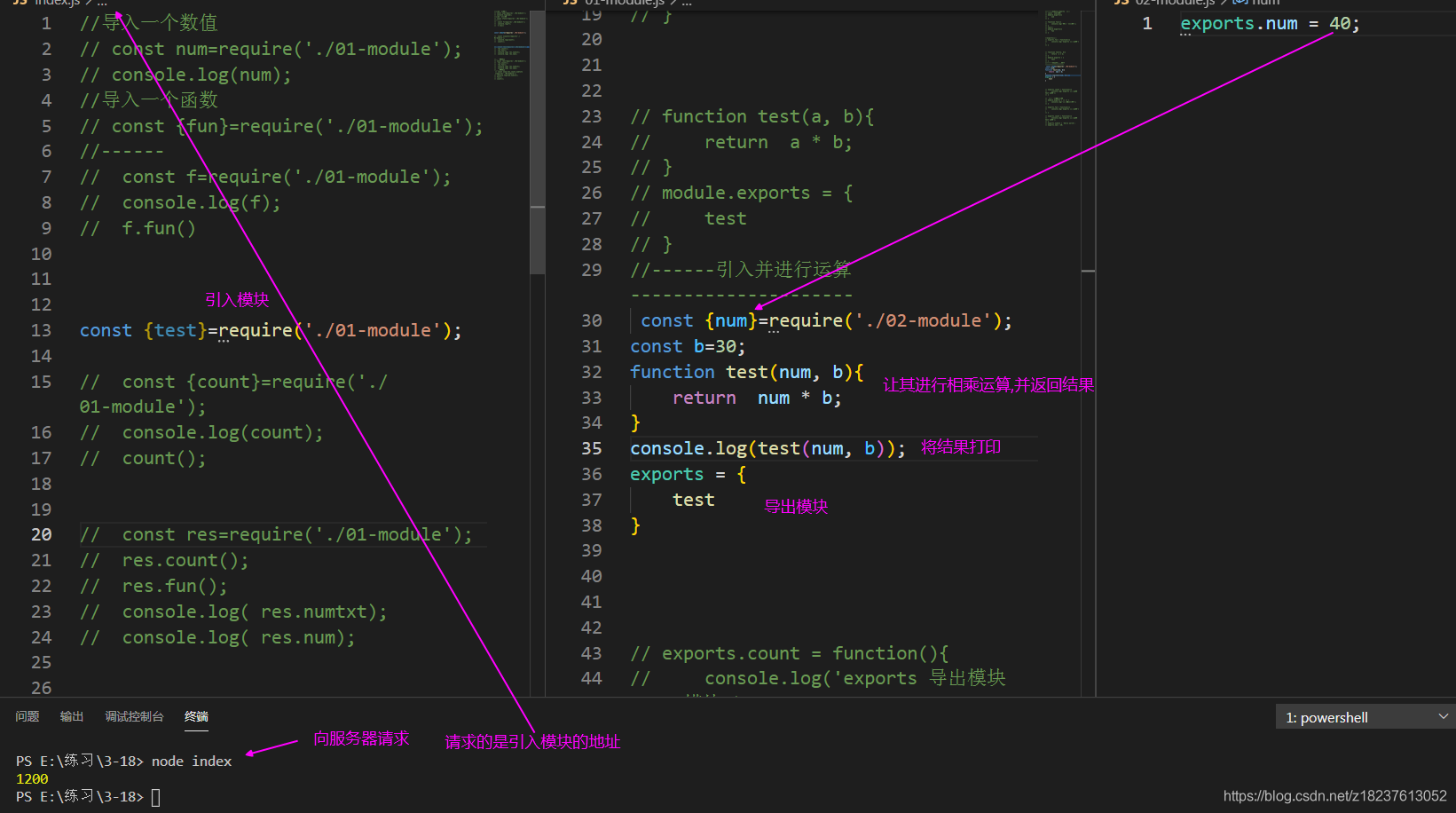Click the '//导入一个数值' comment on line 1

click(x=148, y=23)
